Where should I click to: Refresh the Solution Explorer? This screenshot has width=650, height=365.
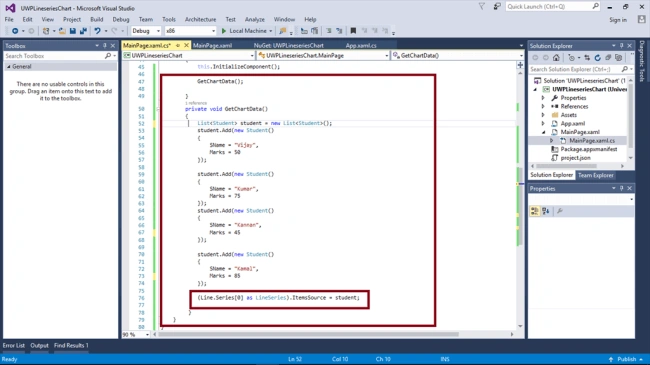[597, 58]
